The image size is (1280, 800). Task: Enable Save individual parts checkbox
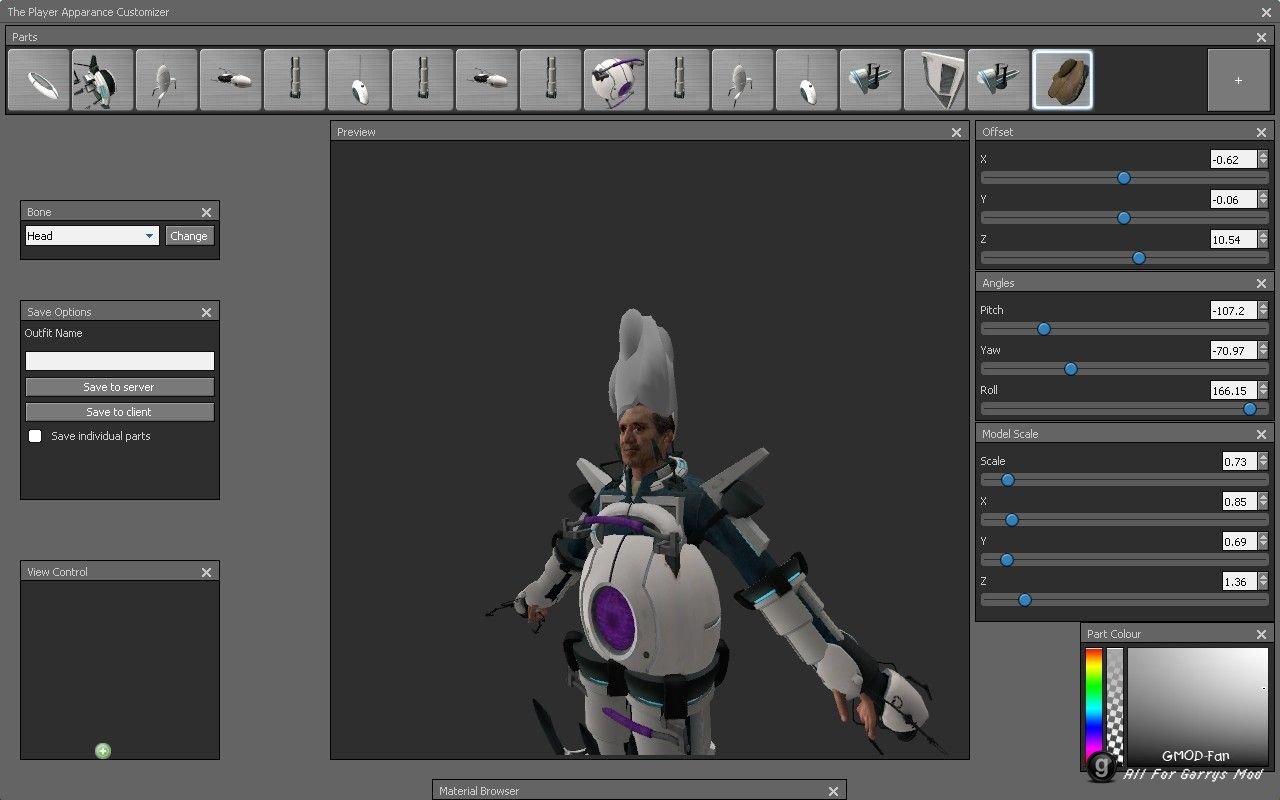pyautogui.click(x=35, y=436)
